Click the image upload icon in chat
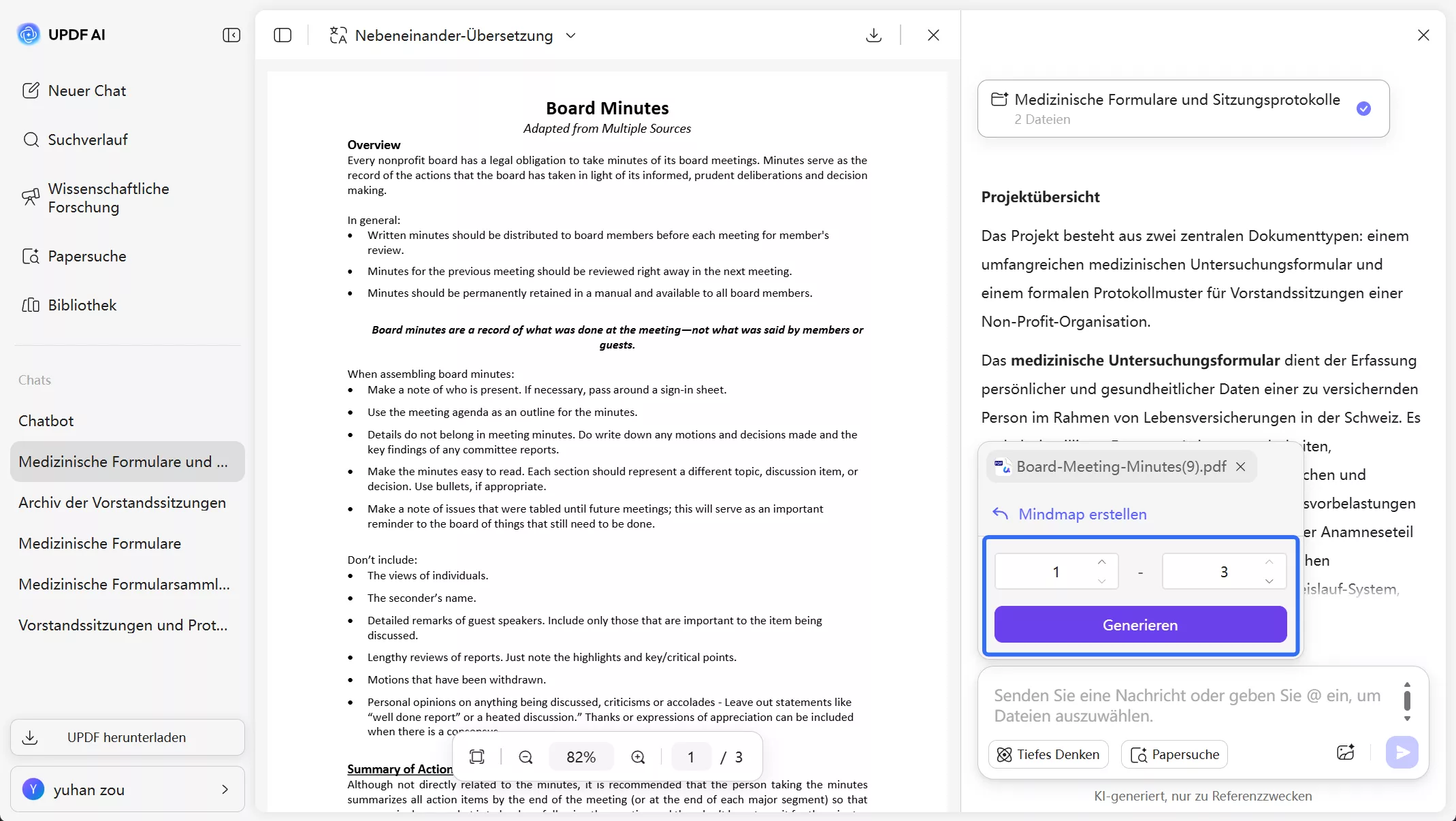 [x=1345, y=752]
